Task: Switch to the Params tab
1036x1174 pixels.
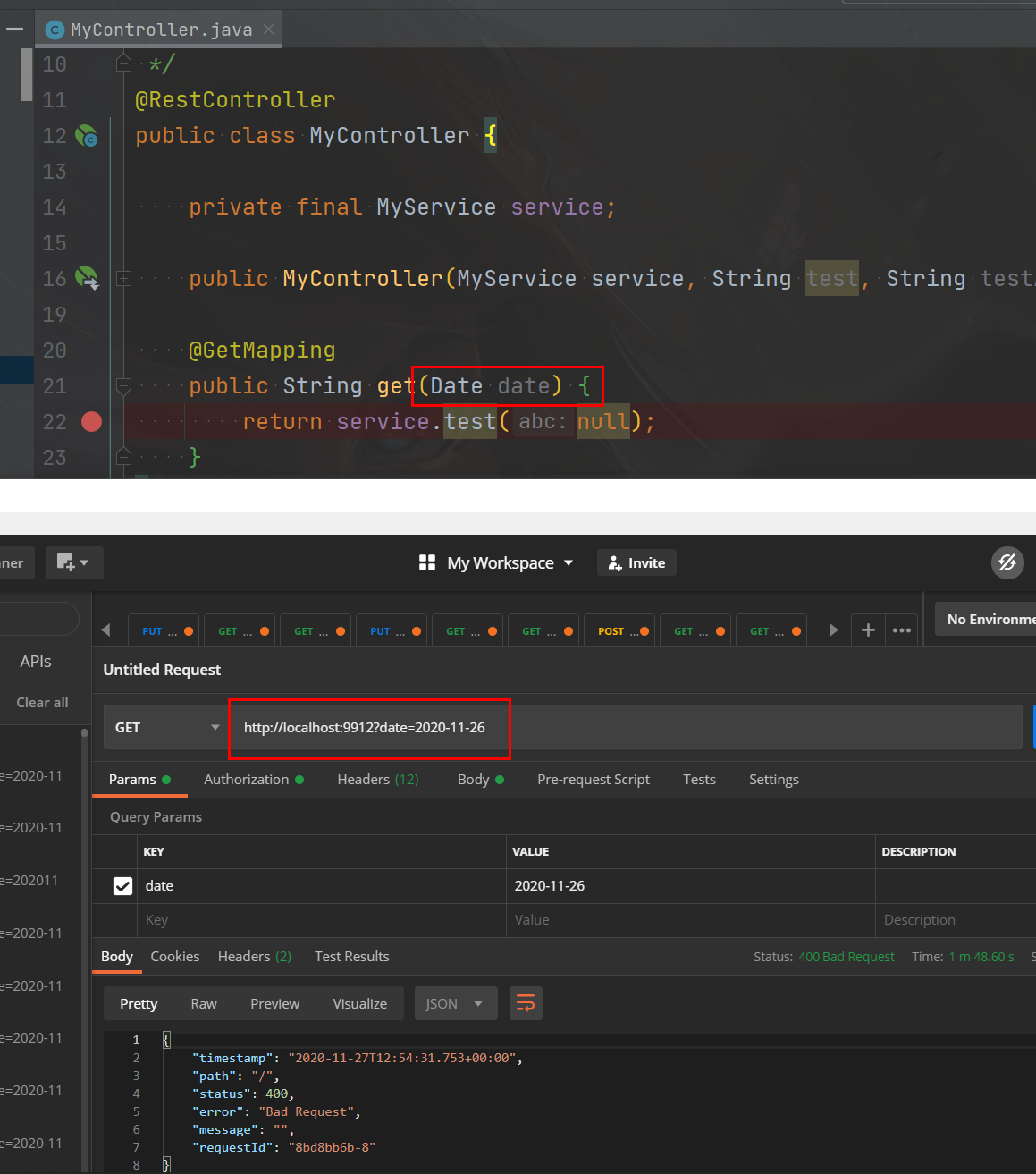Action: click(139, 779)
